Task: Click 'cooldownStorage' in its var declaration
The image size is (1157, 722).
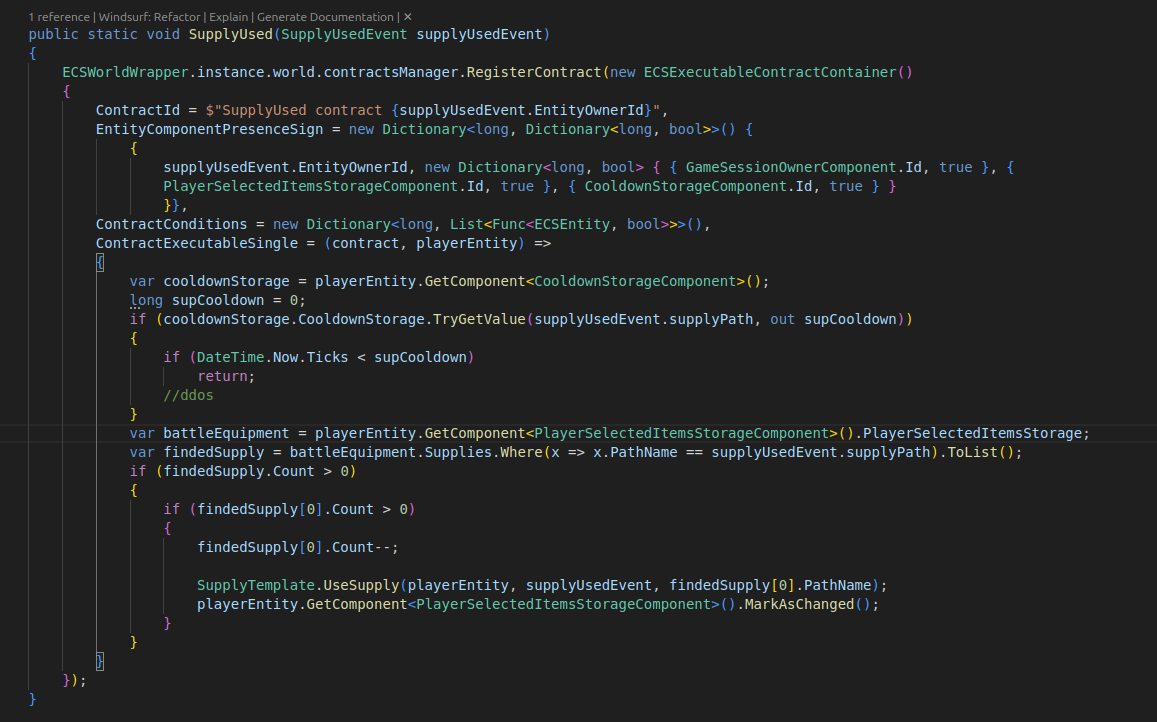Action: [227, 281]
